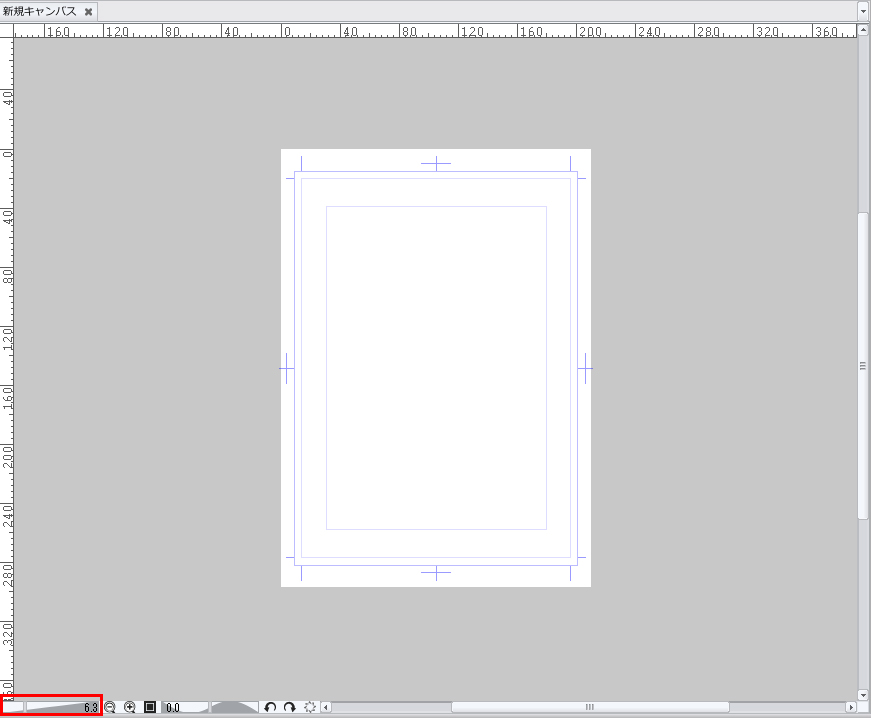The height and width of the screenshot is (718, 871).
Task: Click the horizontal scrollbar thumb
Action: coord(590,707)
